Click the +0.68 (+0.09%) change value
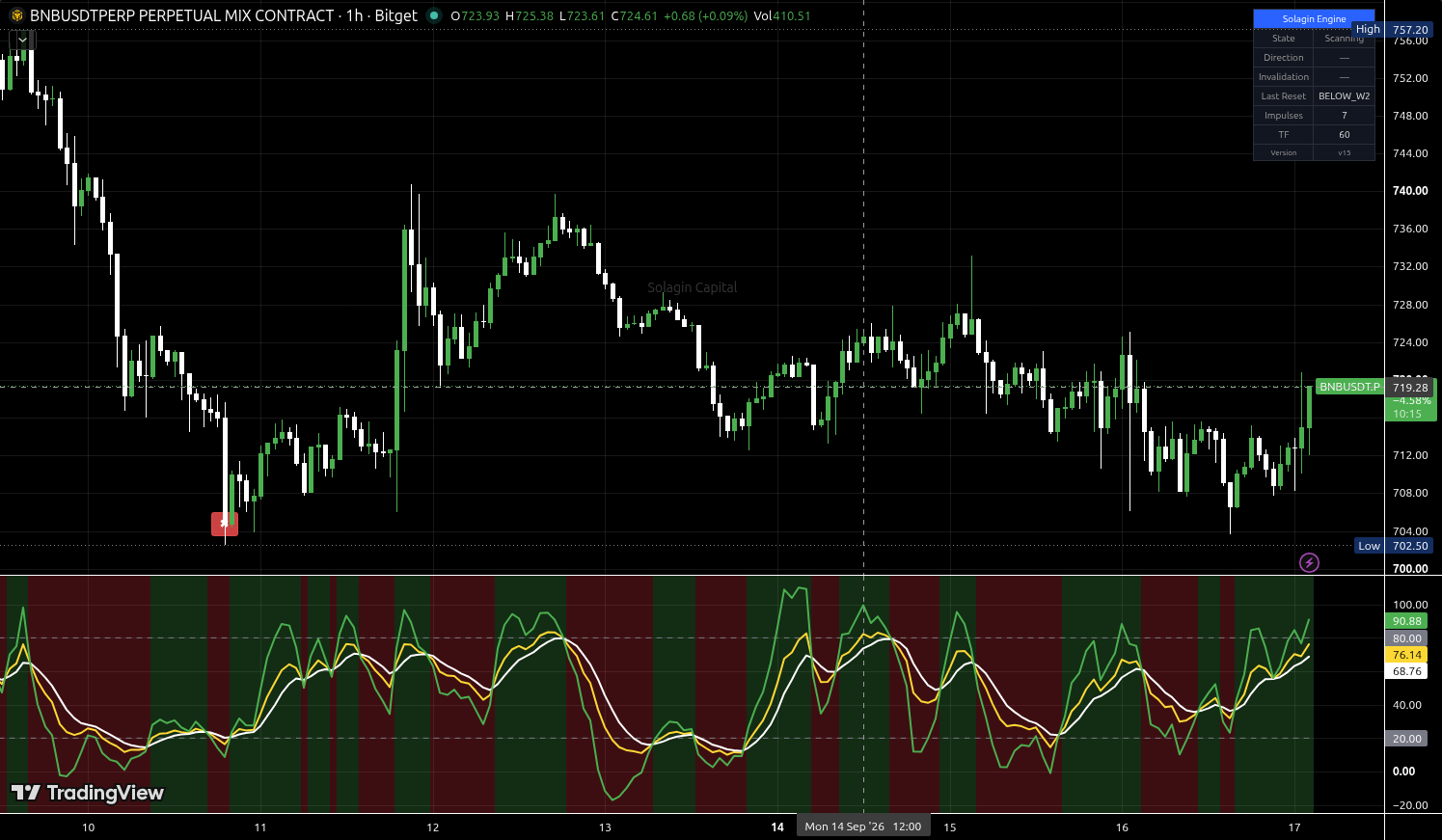This screenshot has height=840, width=1442. coord(706,15)
